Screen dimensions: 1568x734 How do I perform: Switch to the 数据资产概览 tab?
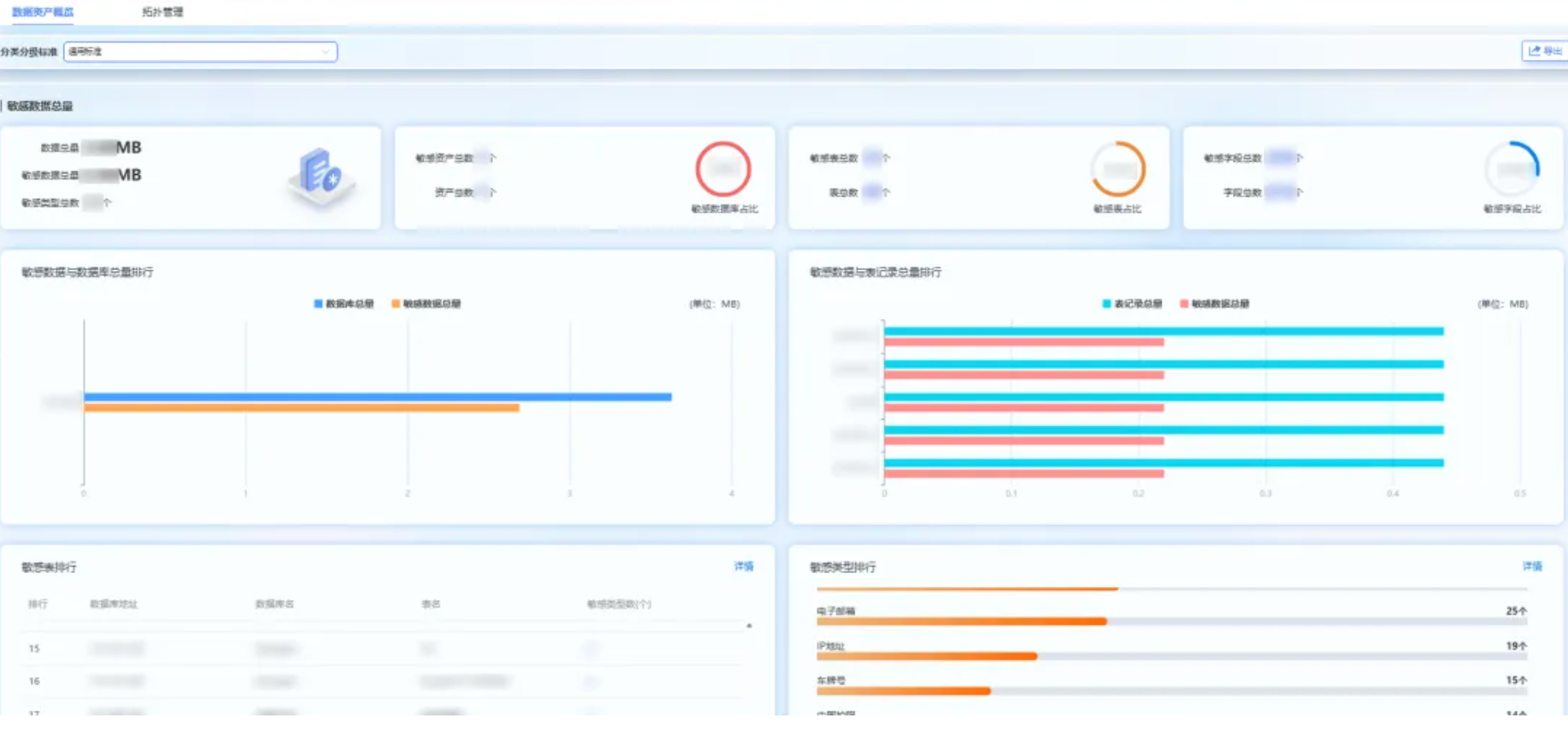click(x=43, y=12)
